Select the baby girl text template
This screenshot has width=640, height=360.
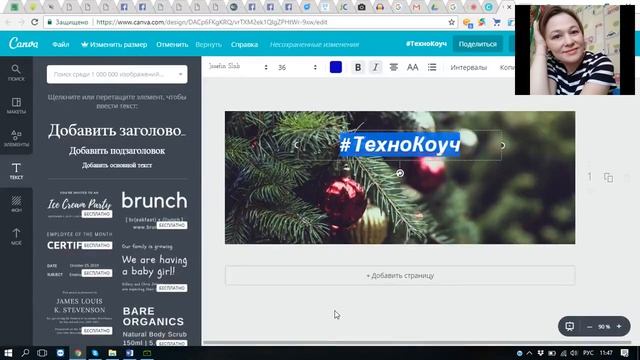(154, 267)
